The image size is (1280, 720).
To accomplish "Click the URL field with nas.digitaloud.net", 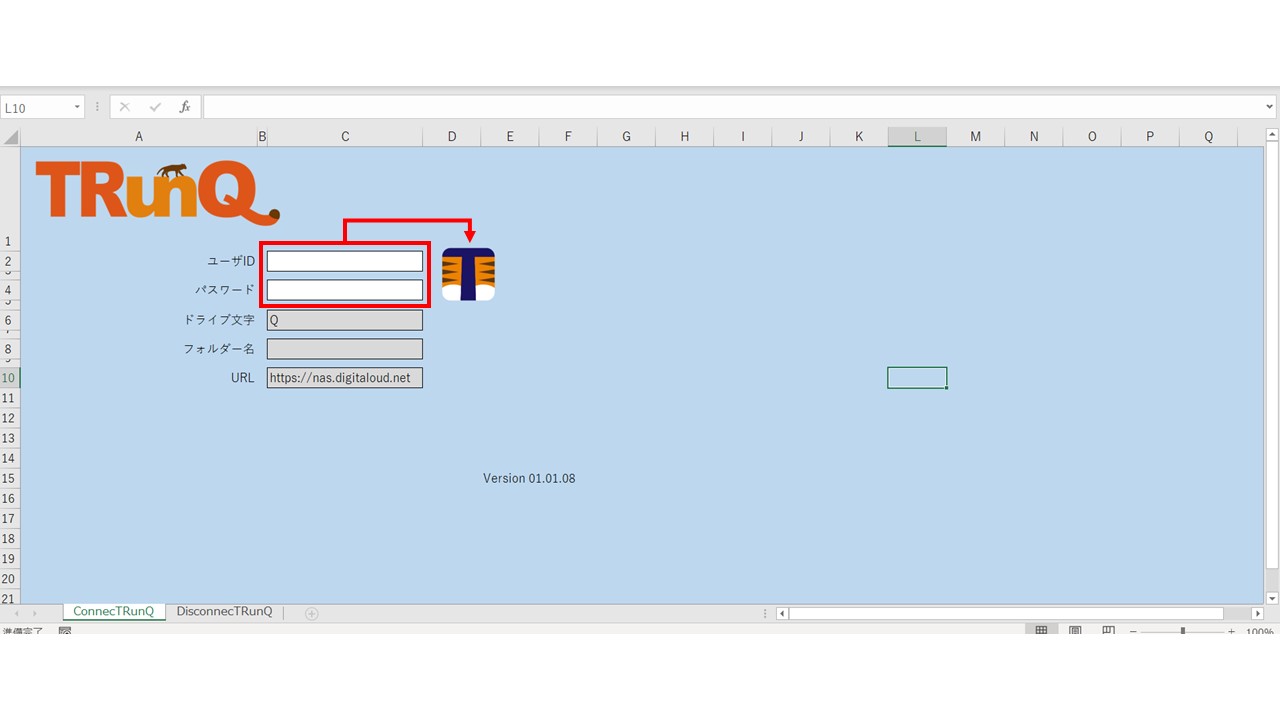I will pos(345,378).
